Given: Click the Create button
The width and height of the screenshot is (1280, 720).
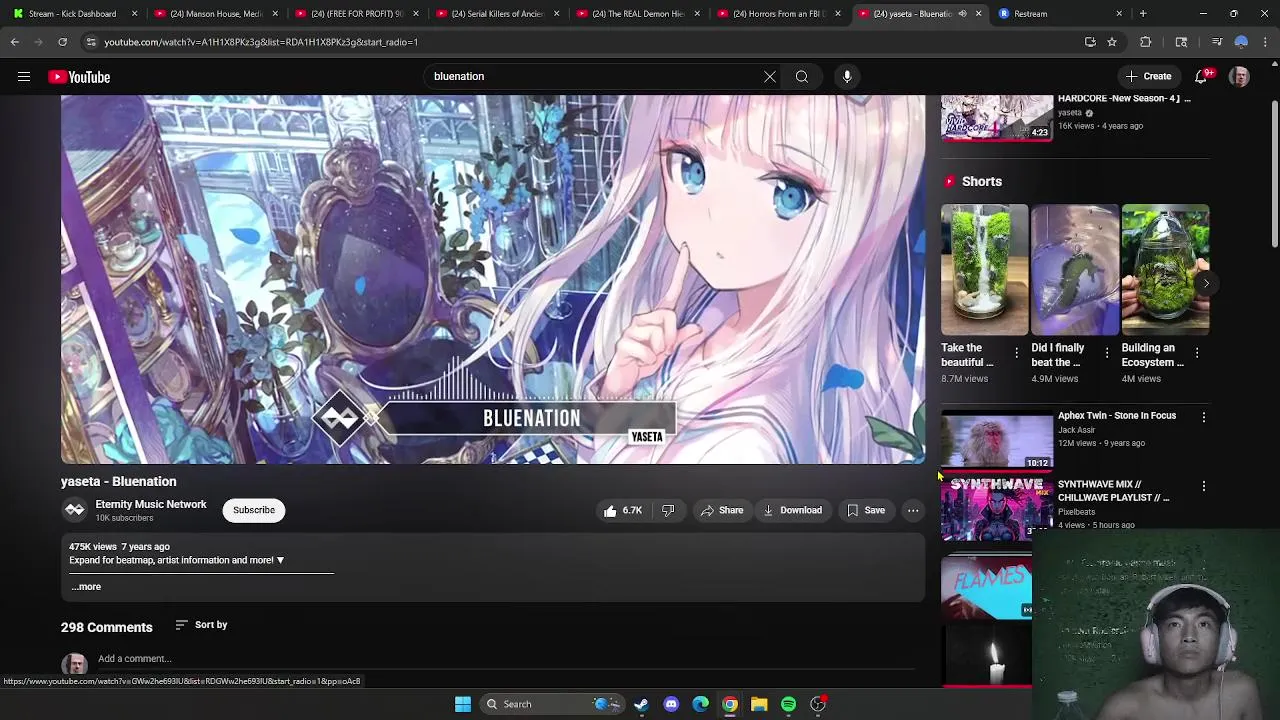Looking at the screenshot, I should (1149, 77).
